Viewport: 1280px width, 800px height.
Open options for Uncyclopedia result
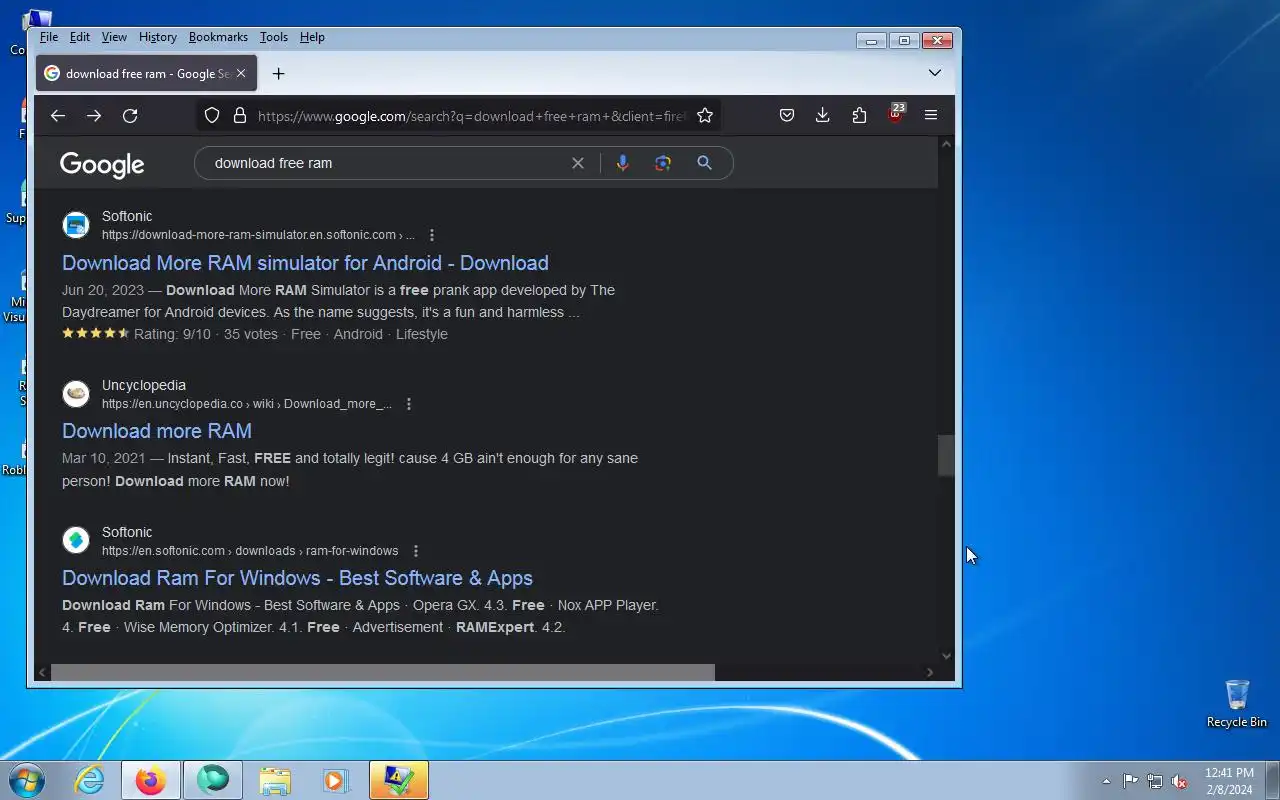pos(409,404)
